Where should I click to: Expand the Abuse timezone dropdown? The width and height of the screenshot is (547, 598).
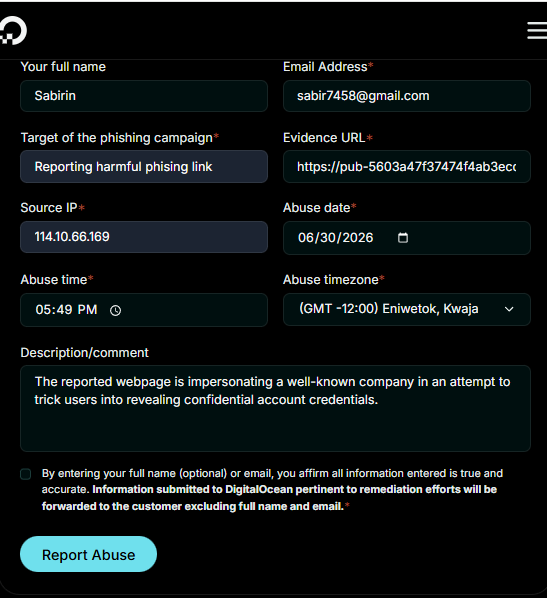point(407,309)
